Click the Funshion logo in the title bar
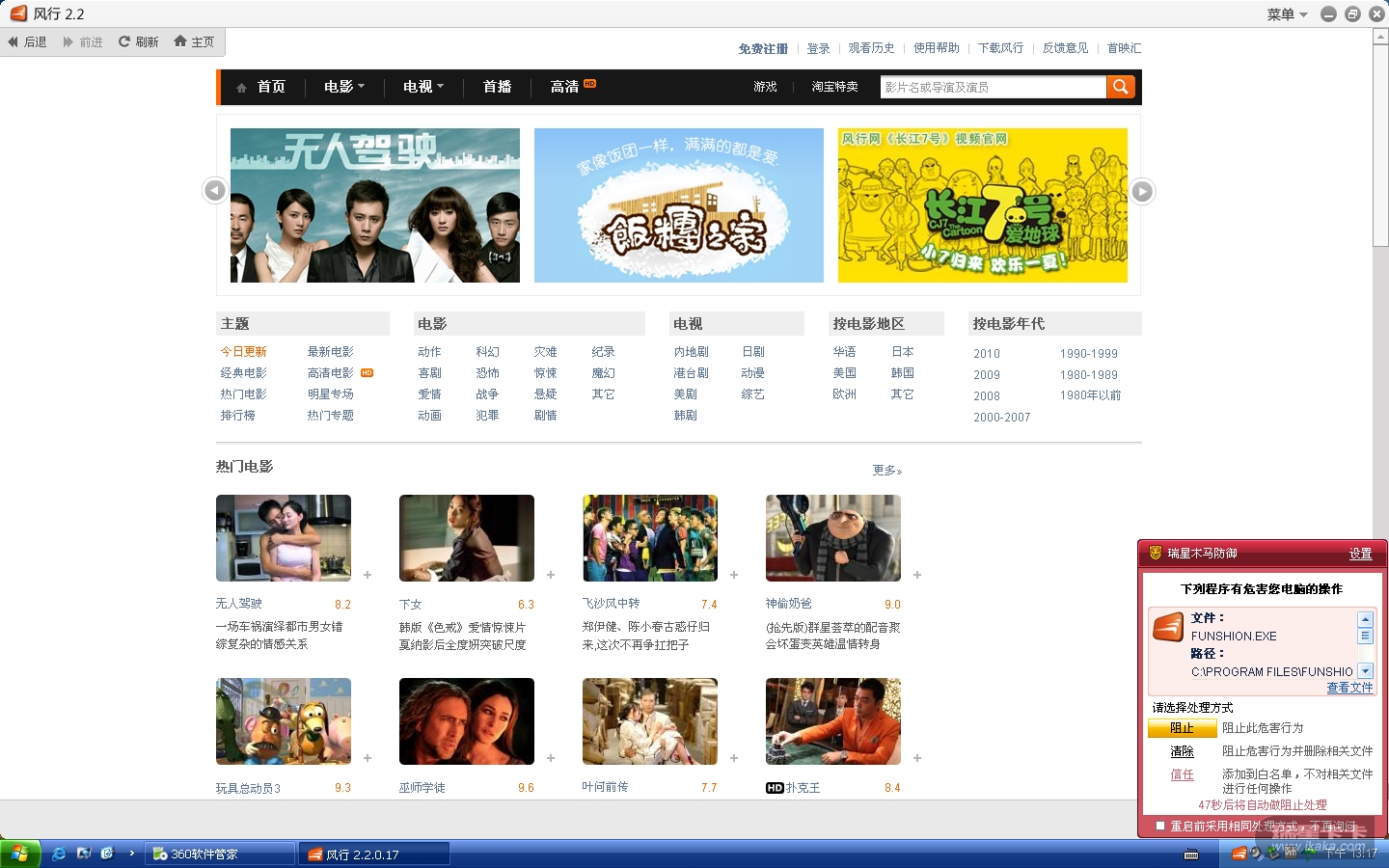 click(x=18, y=14)
